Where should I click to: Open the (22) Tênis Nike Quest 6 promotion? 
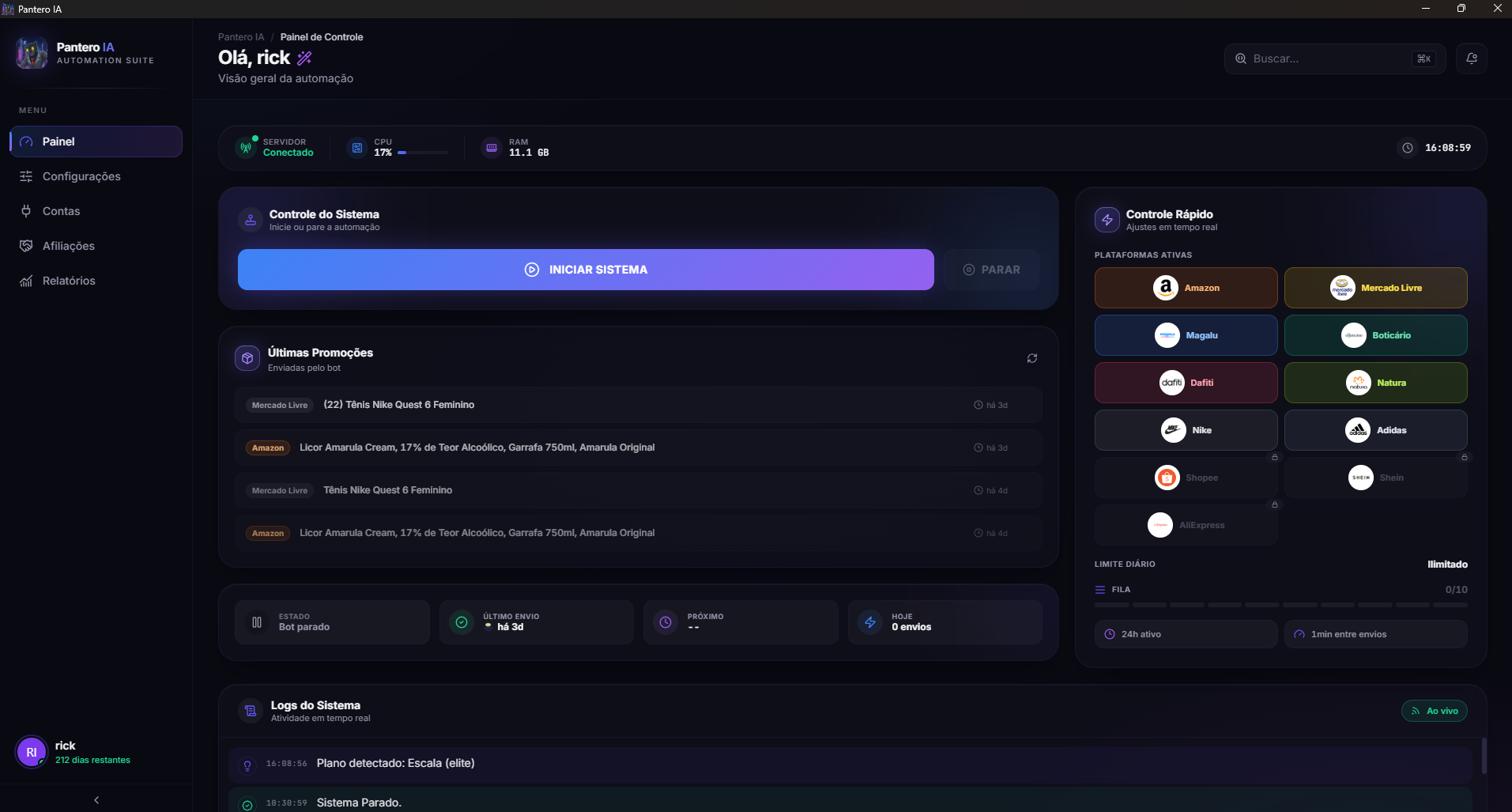pos(638,405)
